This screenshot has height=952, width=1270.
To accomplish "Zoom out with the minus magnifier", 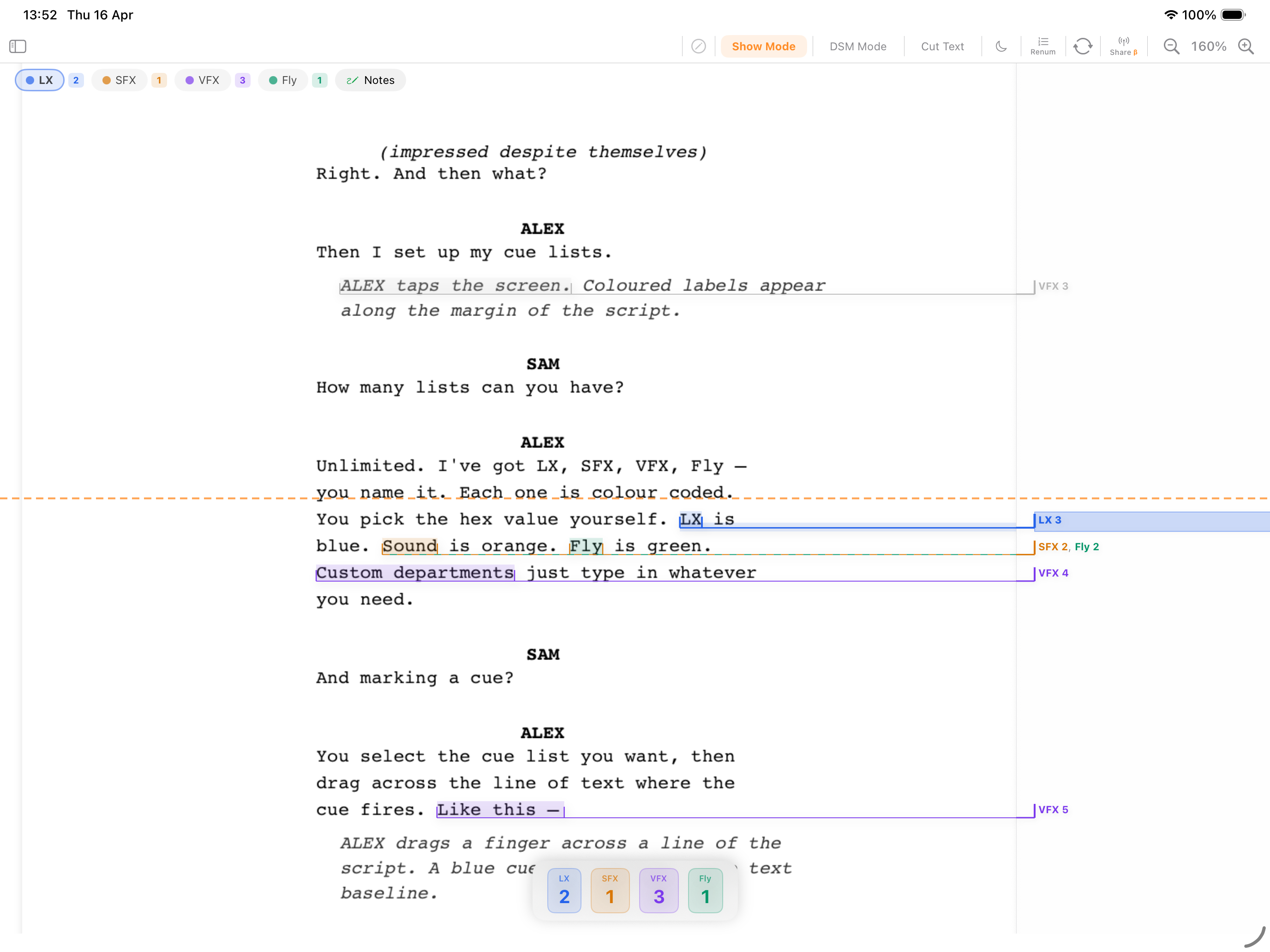I will click(x=1171, y=46).
